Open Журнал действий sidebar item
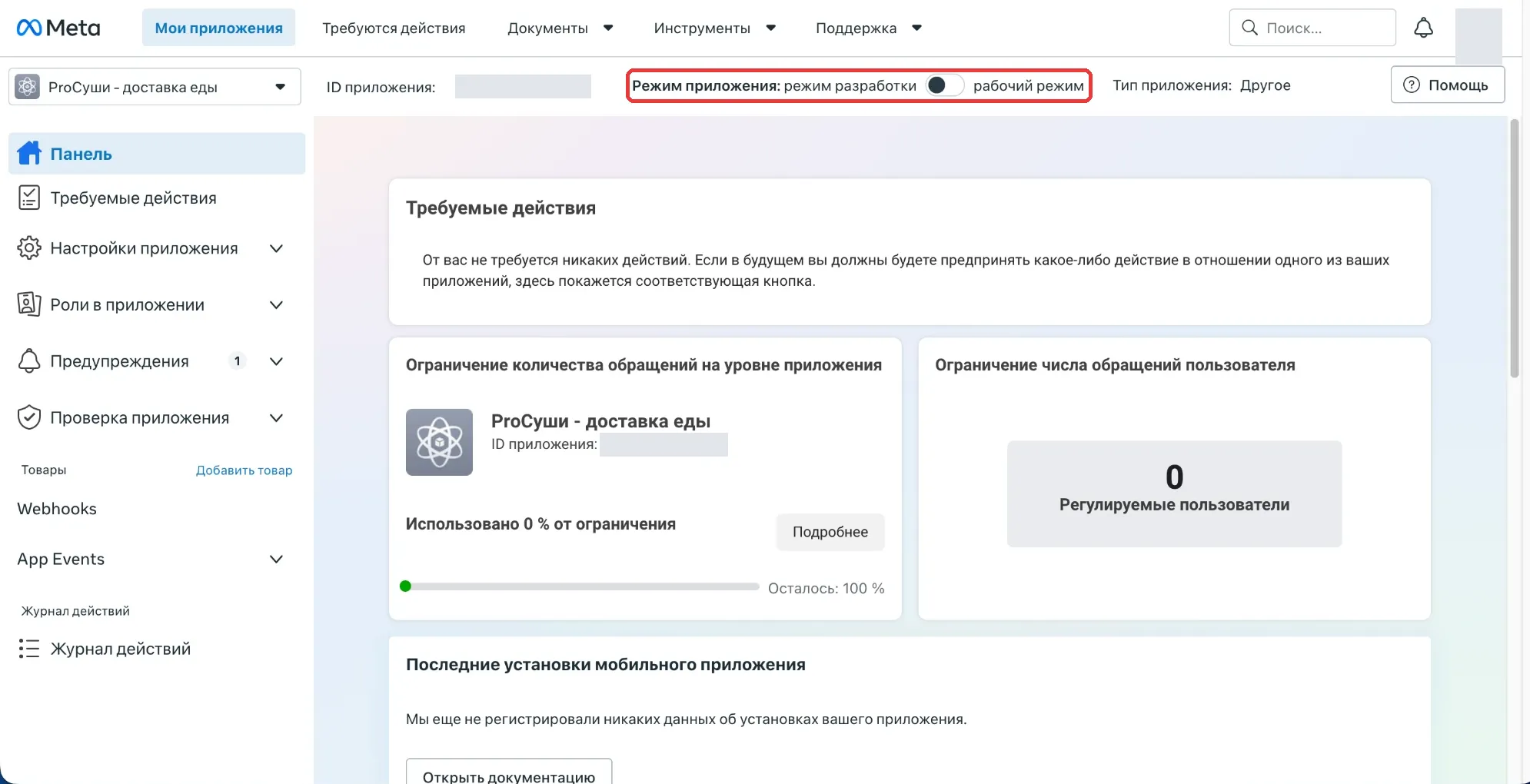1530x784 pixels. (157, 649)
